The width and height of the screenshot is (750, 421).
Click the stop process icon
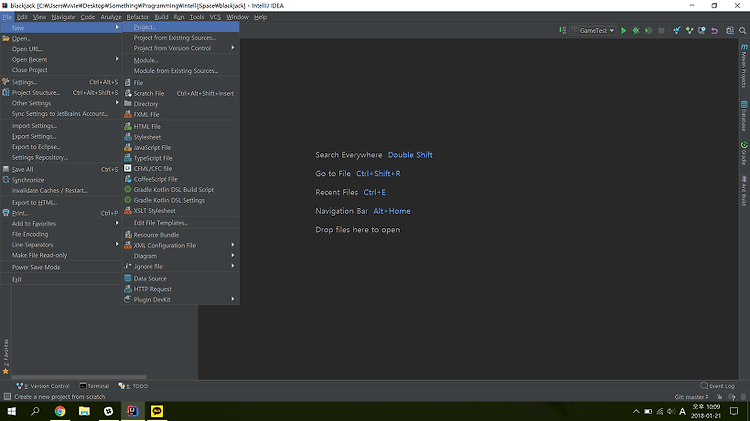tap(661, 31)
